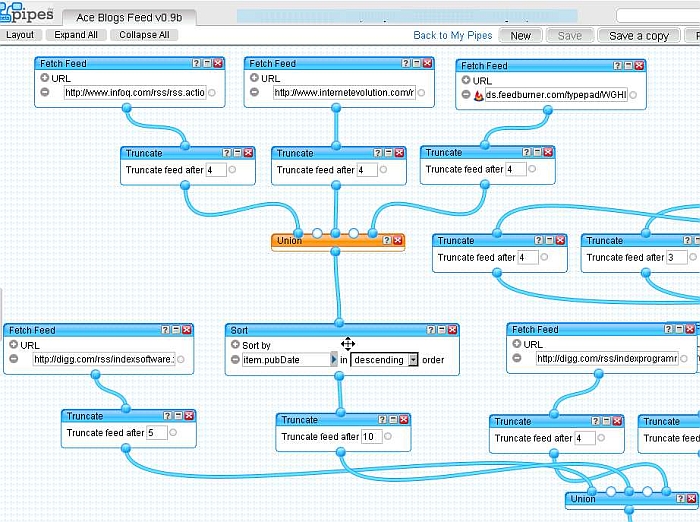The height and width of the screenshot is (522, 700).
Task: Open the descending order dropdown in Sort
Action: point(413,359)
